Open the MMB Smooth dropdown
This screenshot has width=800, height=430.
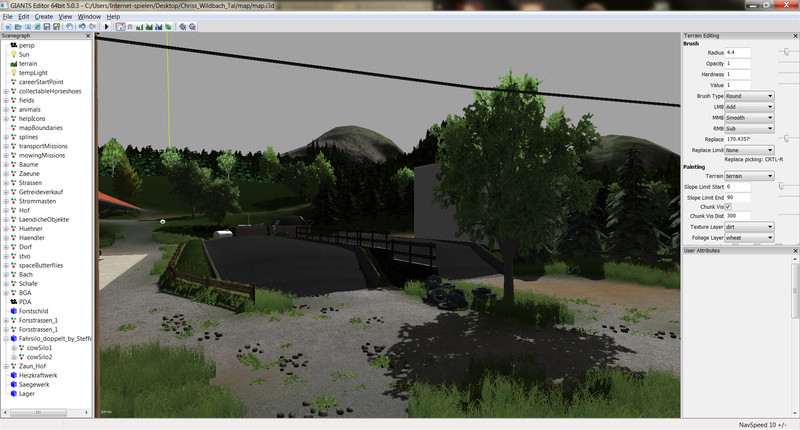(x=749, y=117)
